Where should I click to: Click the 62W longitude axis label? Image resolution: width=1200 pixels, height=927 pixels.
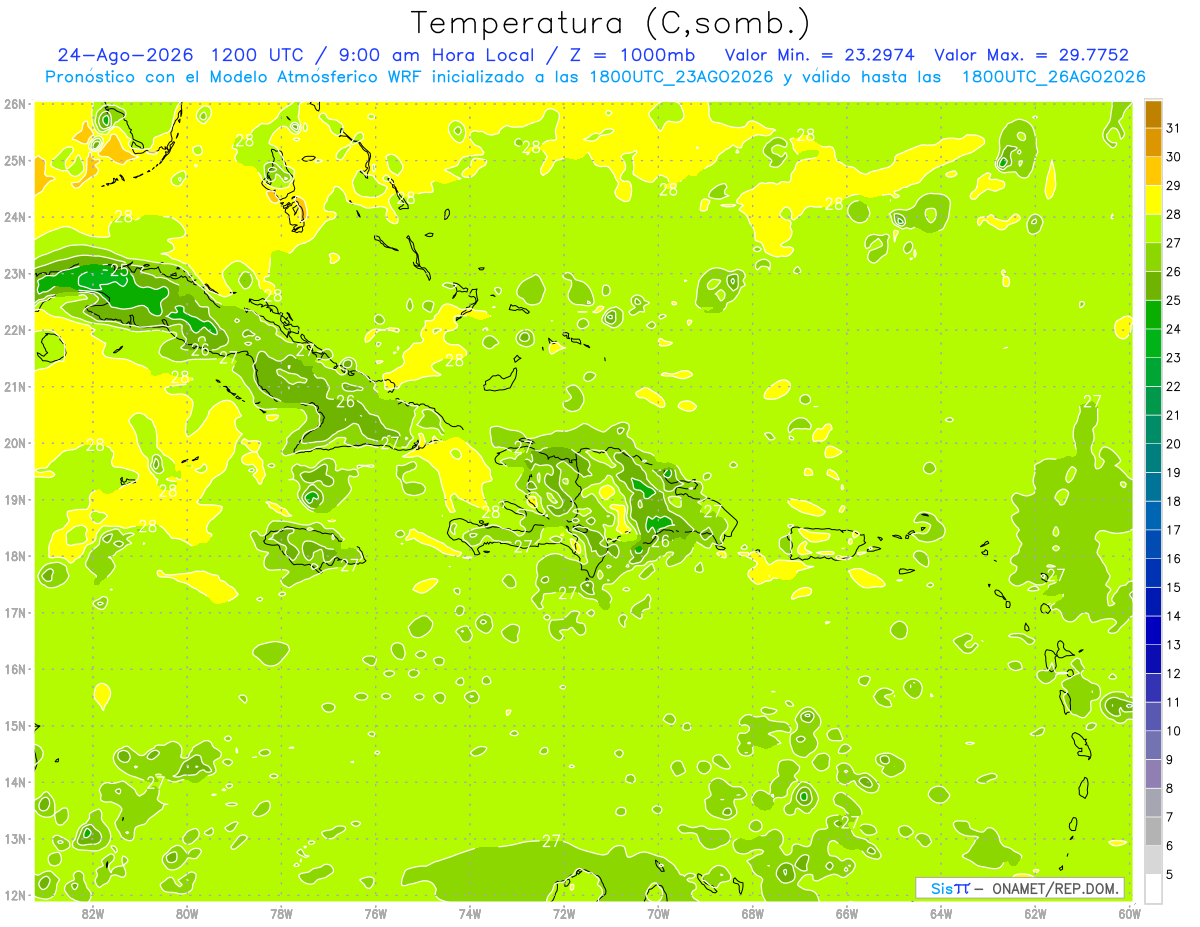[x=1036, y=913]
